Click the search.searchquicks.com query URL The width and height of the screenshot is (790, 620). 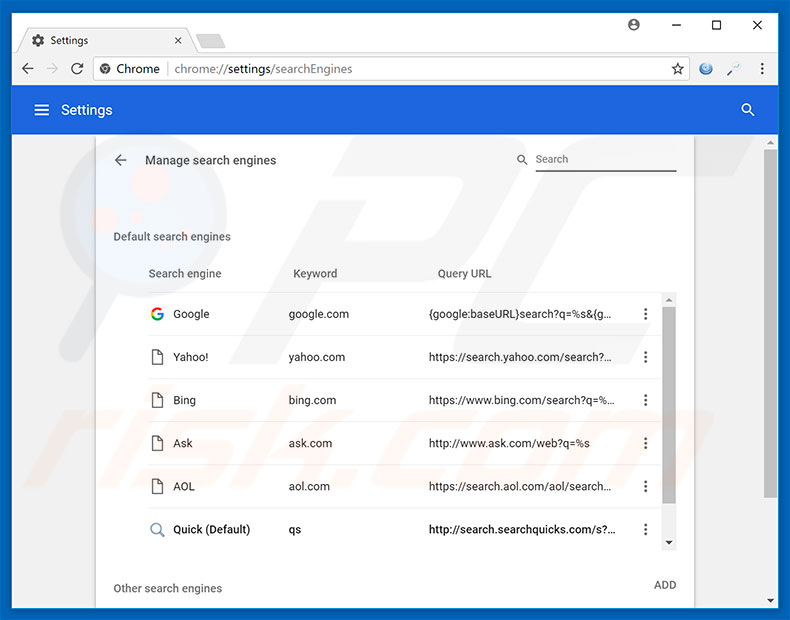(522, 529)
